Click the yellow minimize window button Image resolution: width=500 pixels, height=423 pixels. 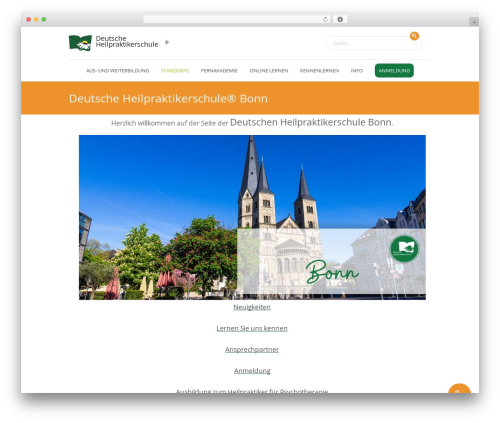pyautogui.click(x=36, y=19)
